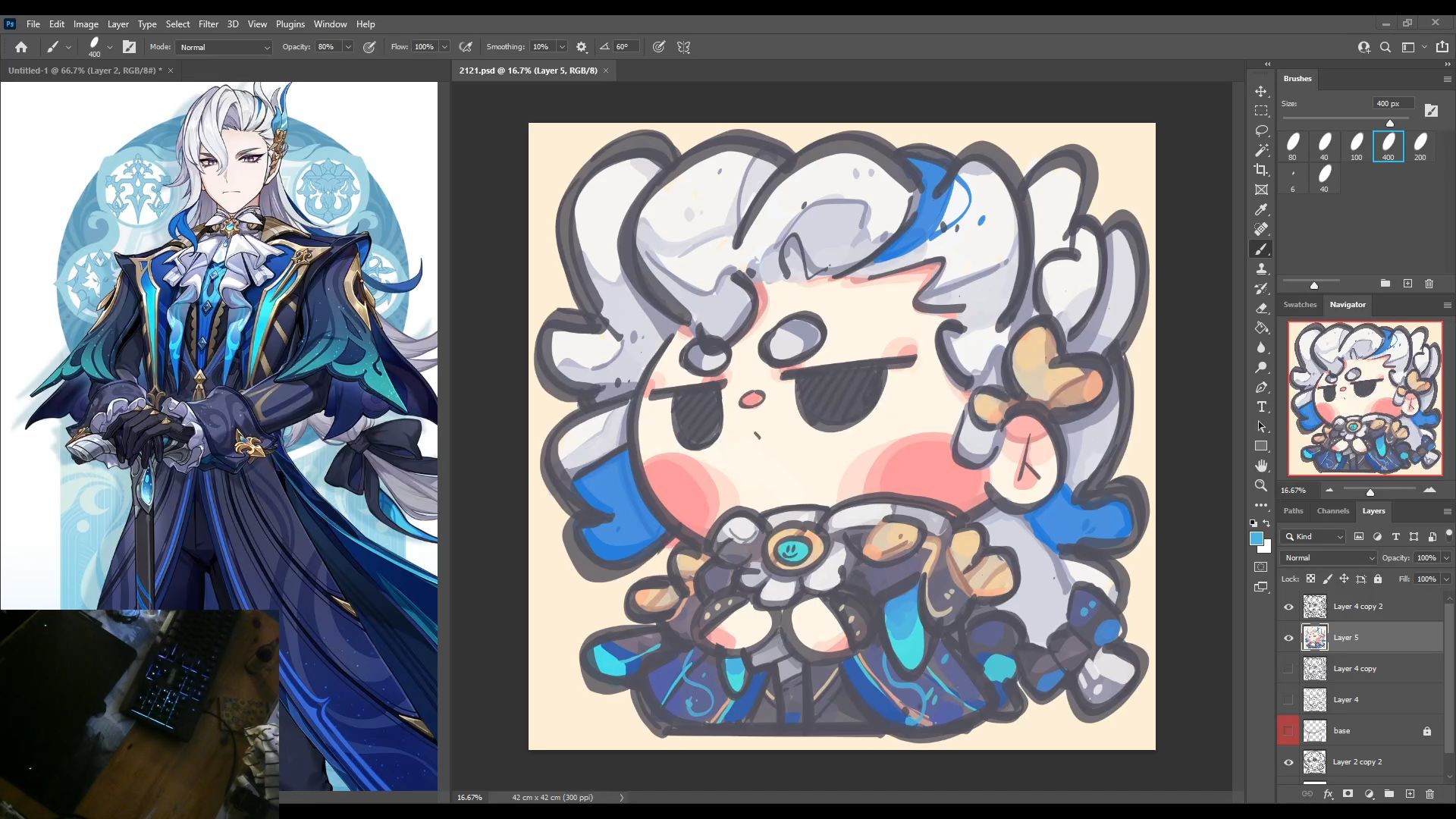Image resolution: width=1456 pixels, height=819 pixels.
Task: Select the Rectangle shape tool
Action: click(1261, 446)
